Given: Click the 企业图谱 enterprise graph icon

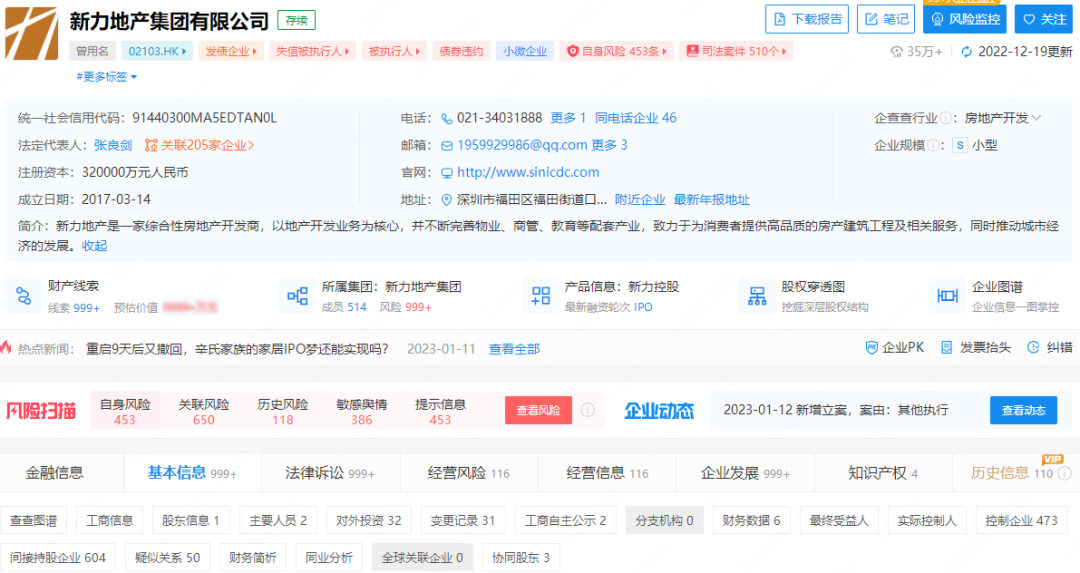Looking at the screenshot, I should tap(948, 296).
